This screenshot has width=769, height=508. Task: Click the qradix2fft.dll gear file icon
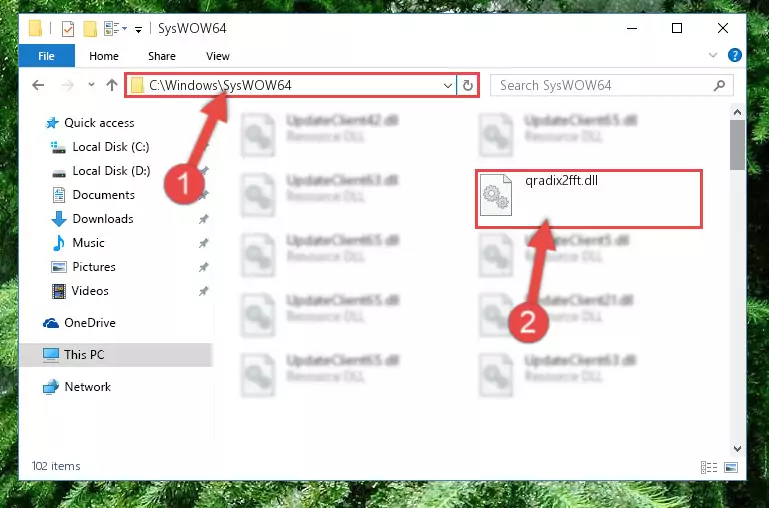496,195
